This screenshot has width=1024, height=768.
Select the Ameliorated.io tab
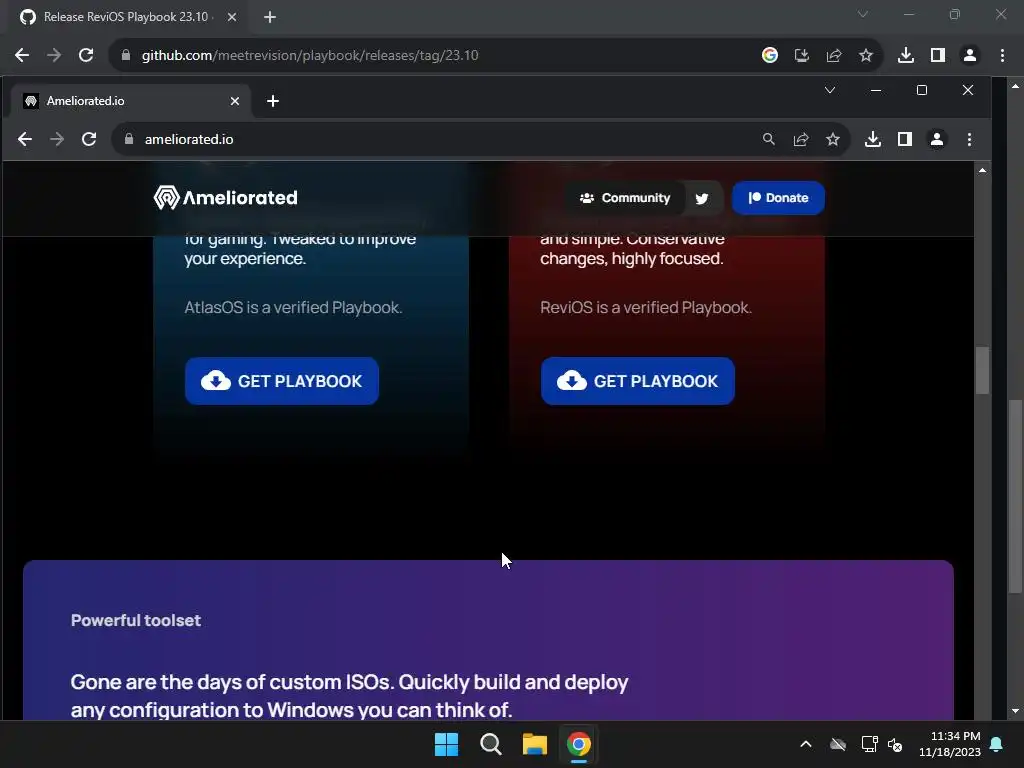click(x=131, y=101)
